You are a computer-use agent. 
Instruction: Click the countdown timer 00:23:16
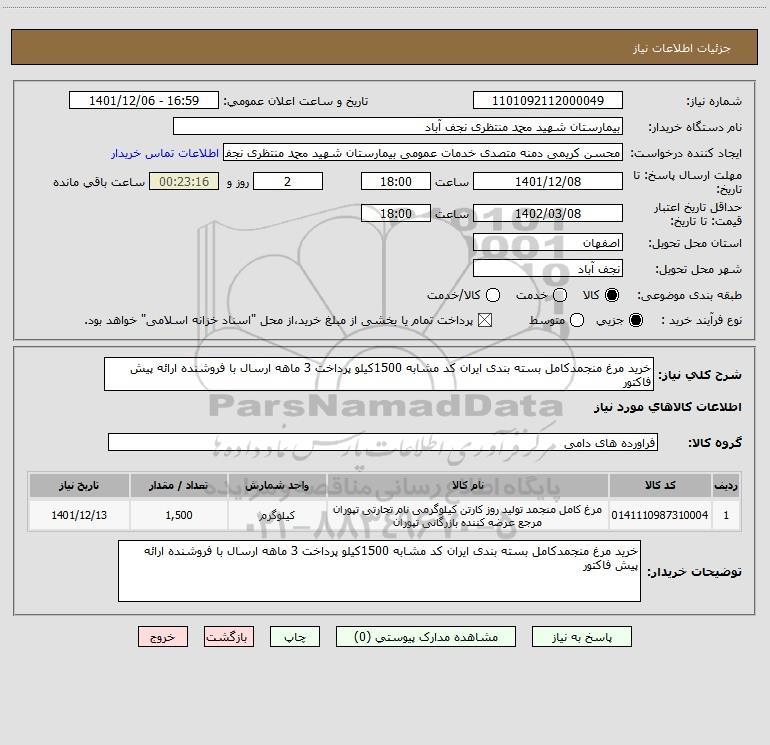click(x=184, y=181)
